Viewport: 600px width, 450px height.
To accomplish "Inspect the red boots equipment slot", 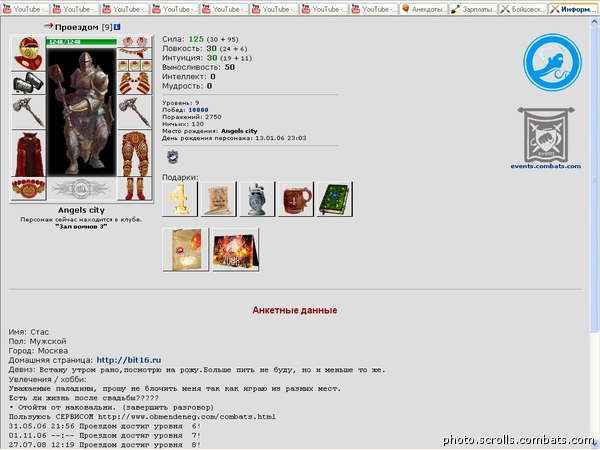I will tap(134, 189).
